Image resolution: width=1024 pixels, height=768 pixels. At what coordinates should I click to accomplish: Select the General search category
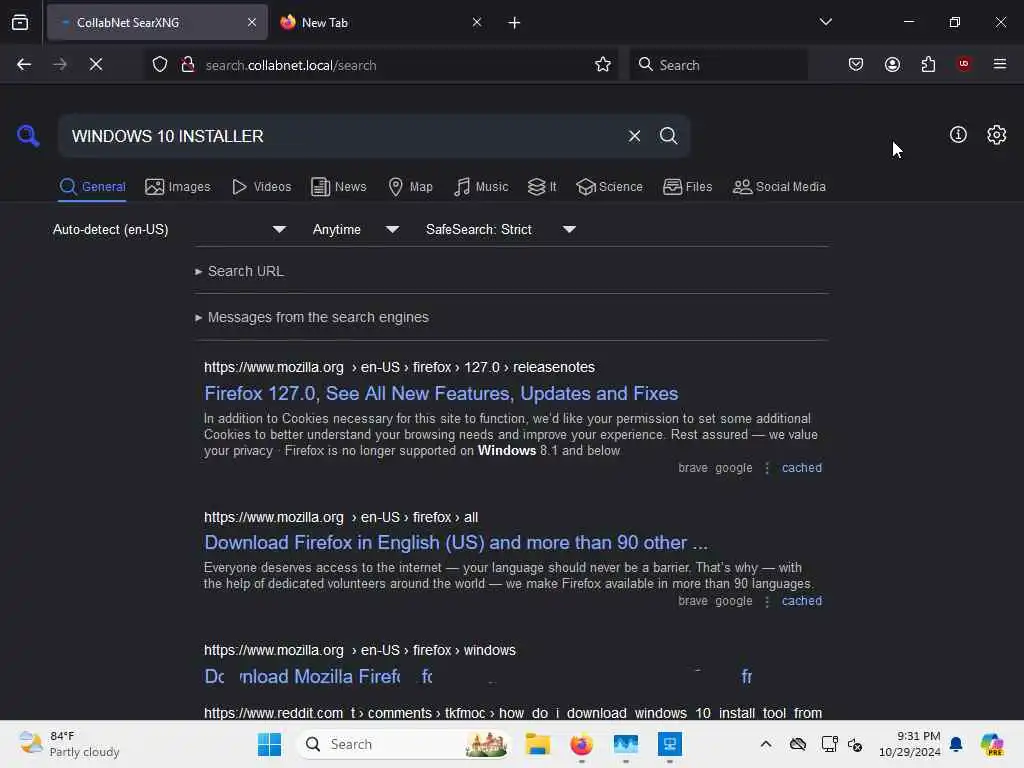click(92, 187)
